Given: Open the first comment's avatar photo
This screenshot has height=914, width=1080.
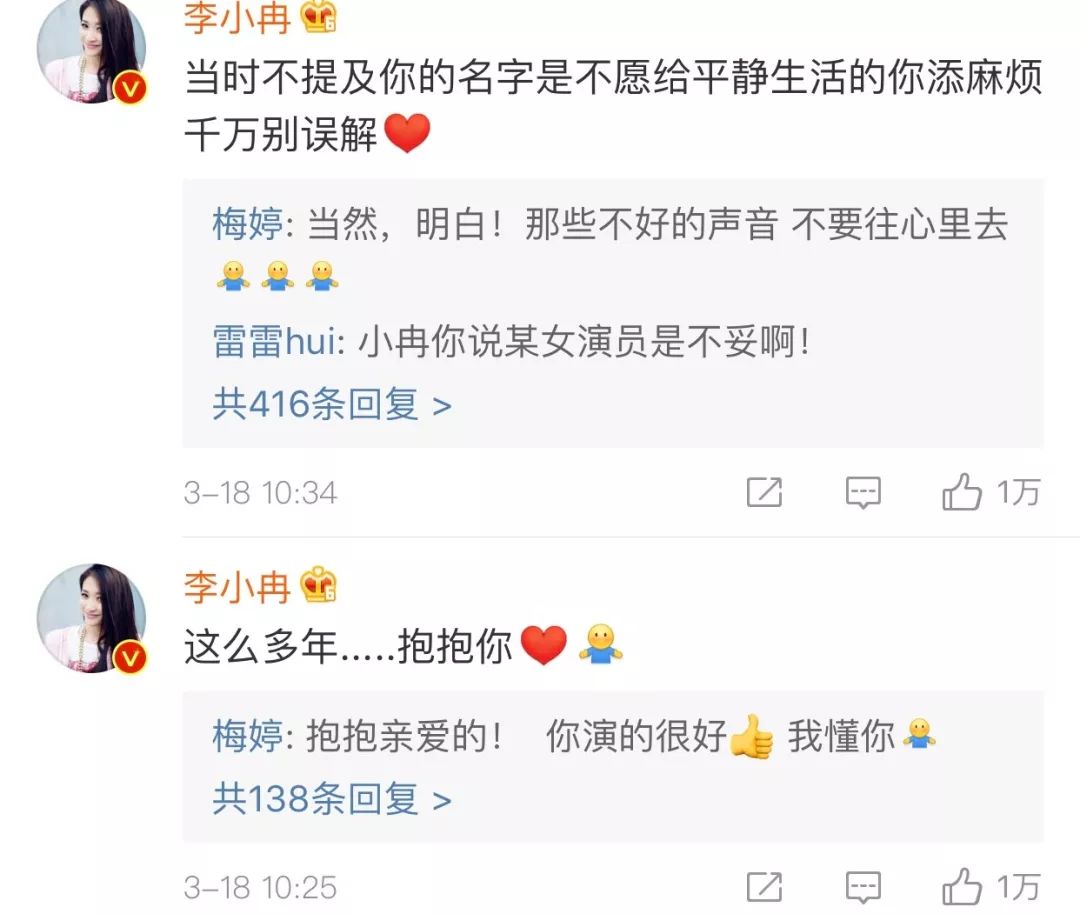Looking at the screenshot, I should pos(91,50).
